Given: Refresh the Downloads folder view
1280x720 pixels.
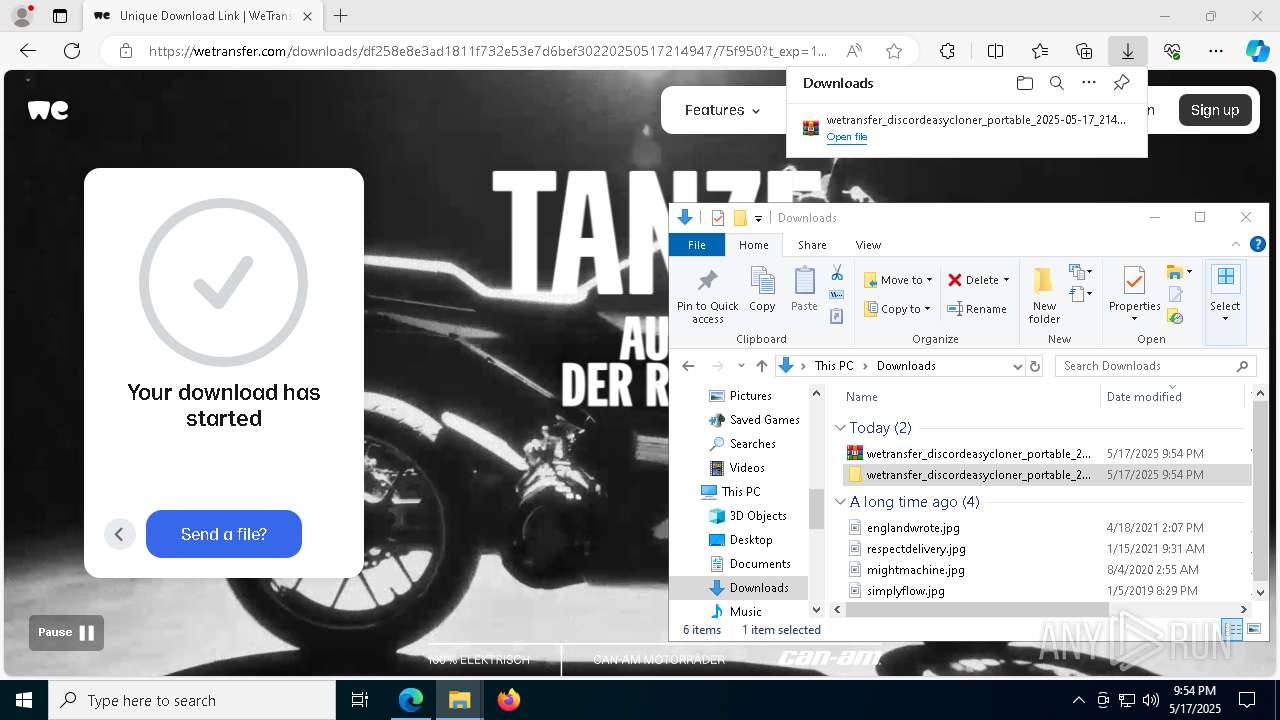Looking at the screenshot, I should (1035, 366).
